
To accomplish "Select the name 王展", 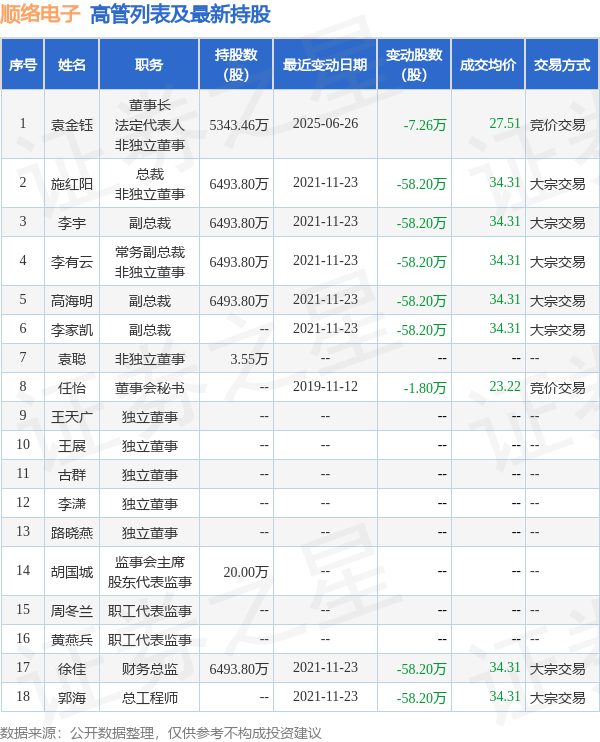I will point(72,446).
